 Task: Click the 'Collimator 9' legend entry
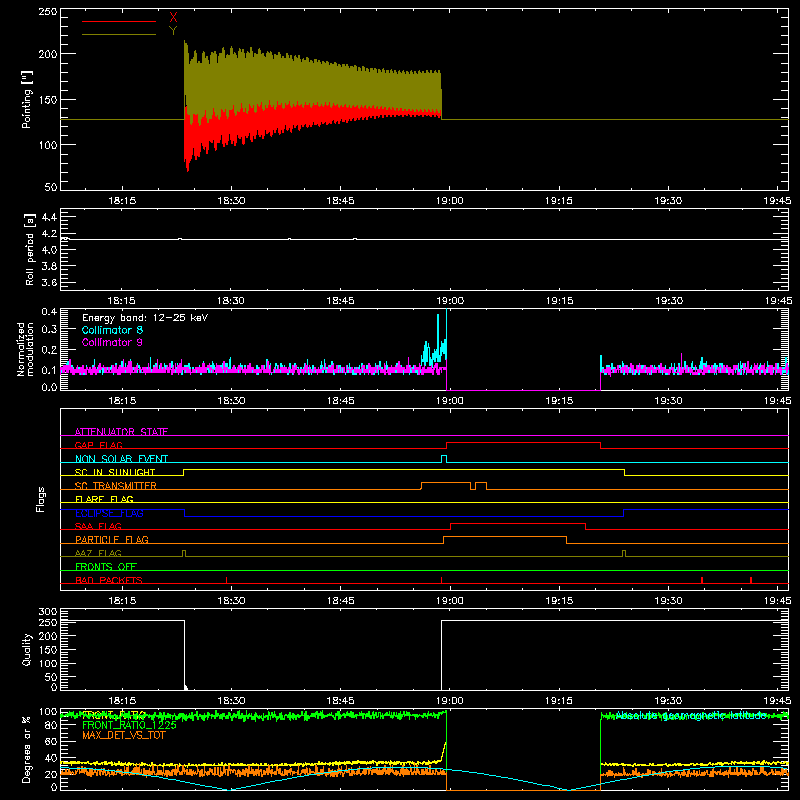pos(112,342)
